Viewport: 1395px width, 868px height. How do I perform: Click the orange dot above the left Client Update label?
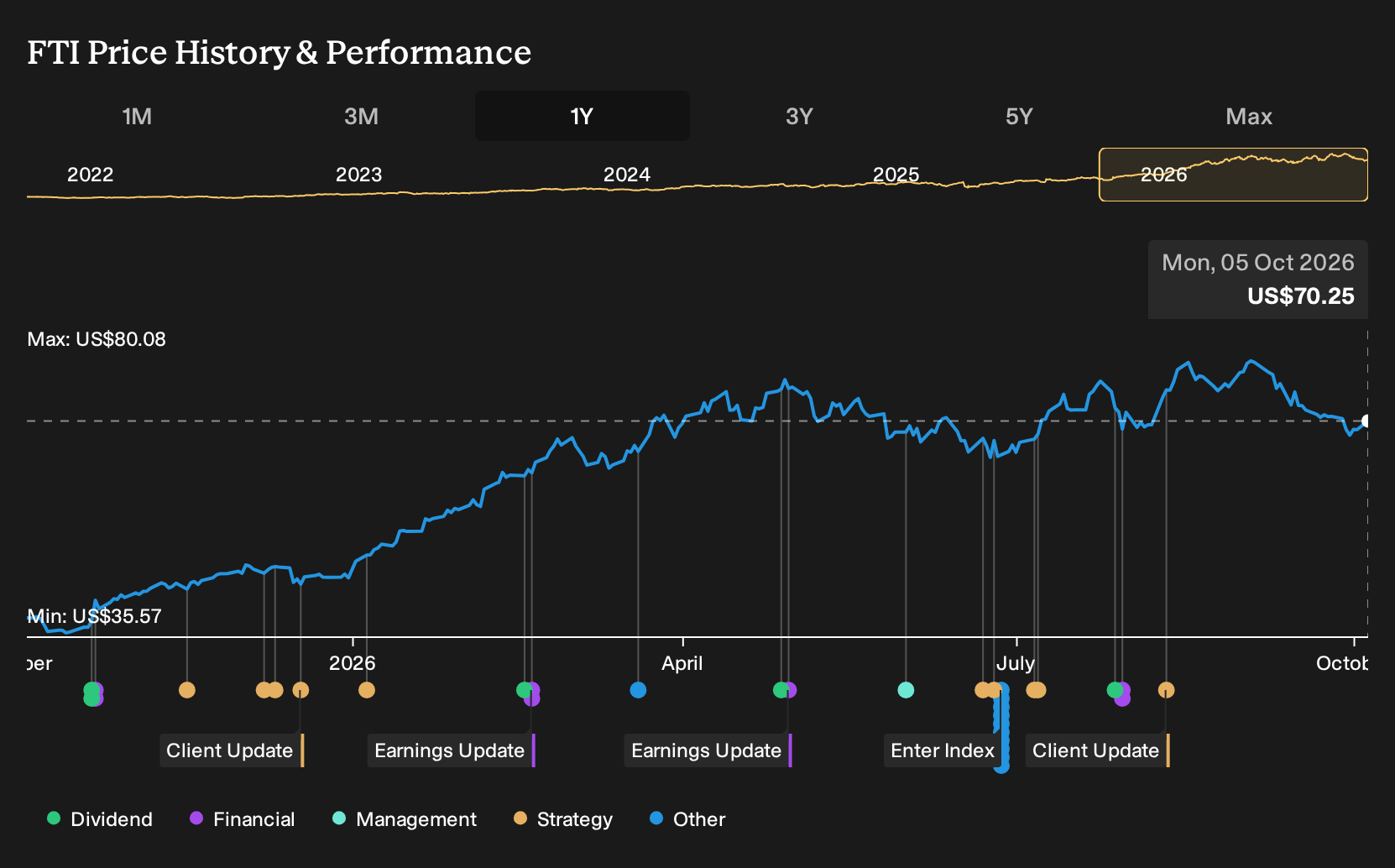(300, 690)
